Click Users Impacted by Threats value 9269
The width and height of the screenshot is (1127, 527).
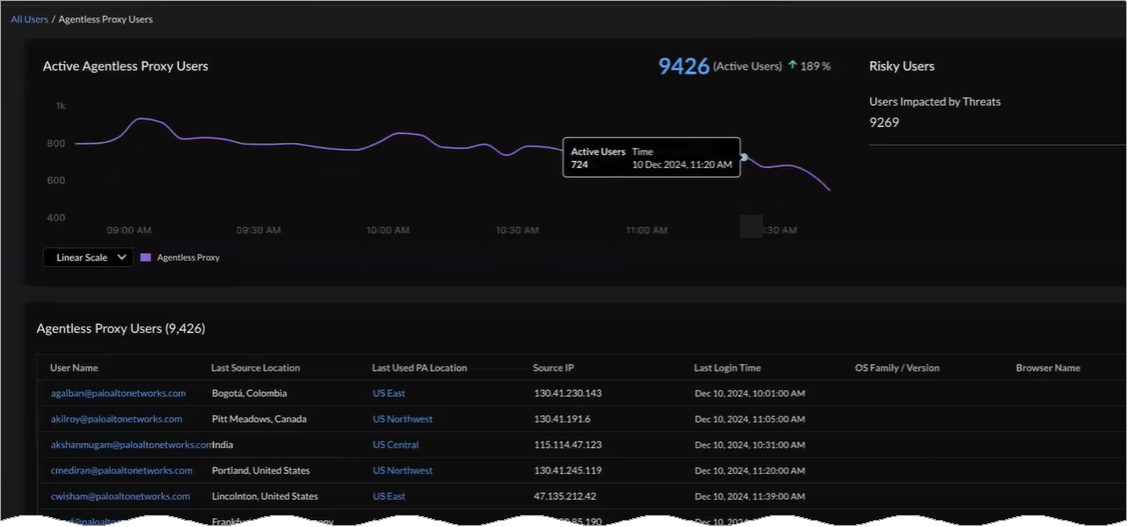point(884,122)
